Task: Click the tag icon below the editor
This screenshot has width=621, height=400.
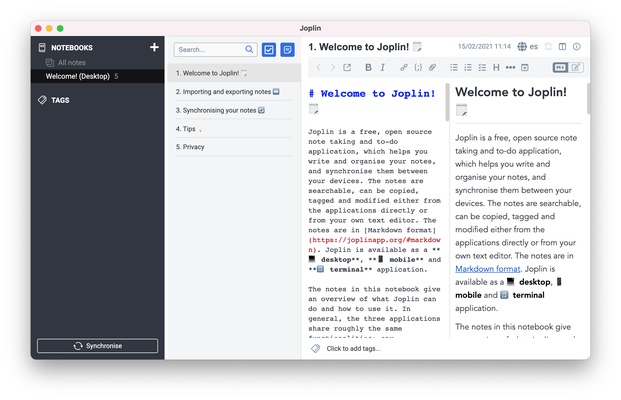Action: coord(315,349)
